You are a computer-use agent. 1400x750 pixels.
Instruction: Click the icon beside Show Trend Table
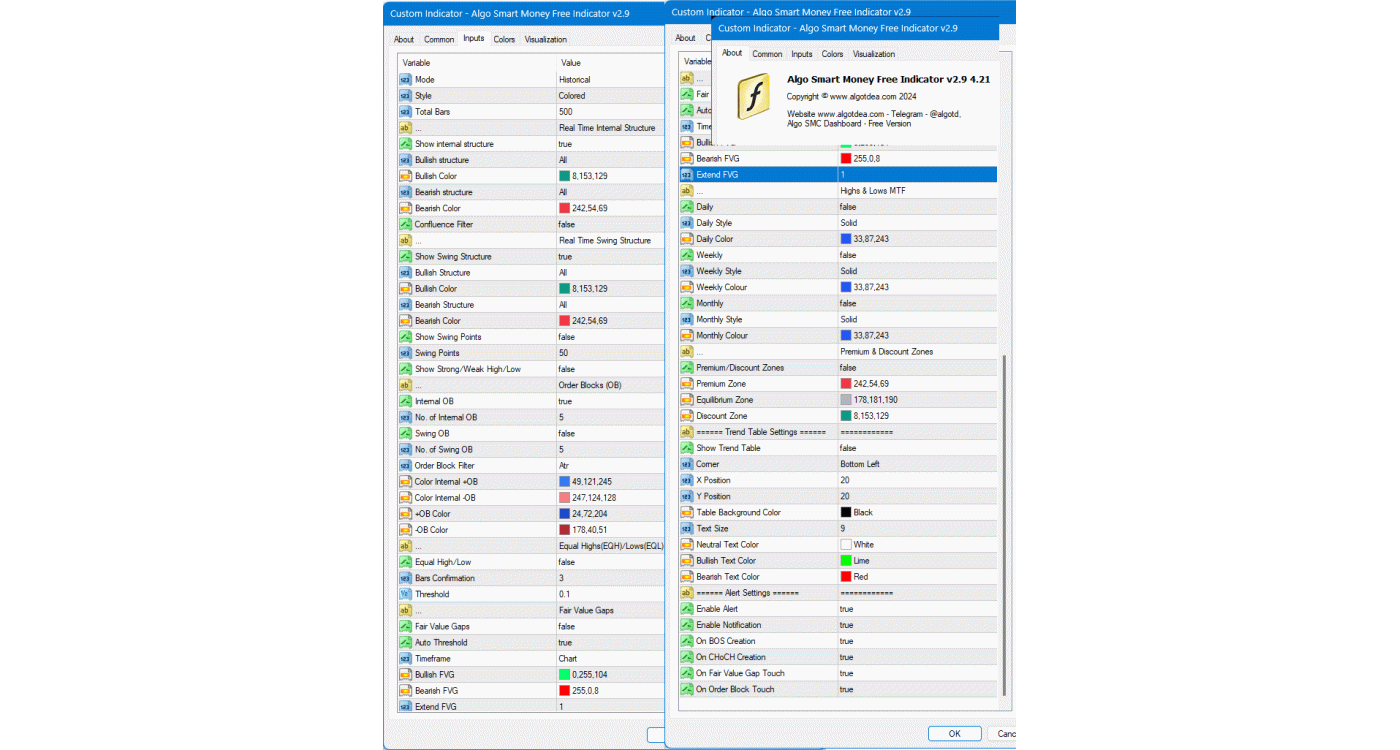coord(686,448)
